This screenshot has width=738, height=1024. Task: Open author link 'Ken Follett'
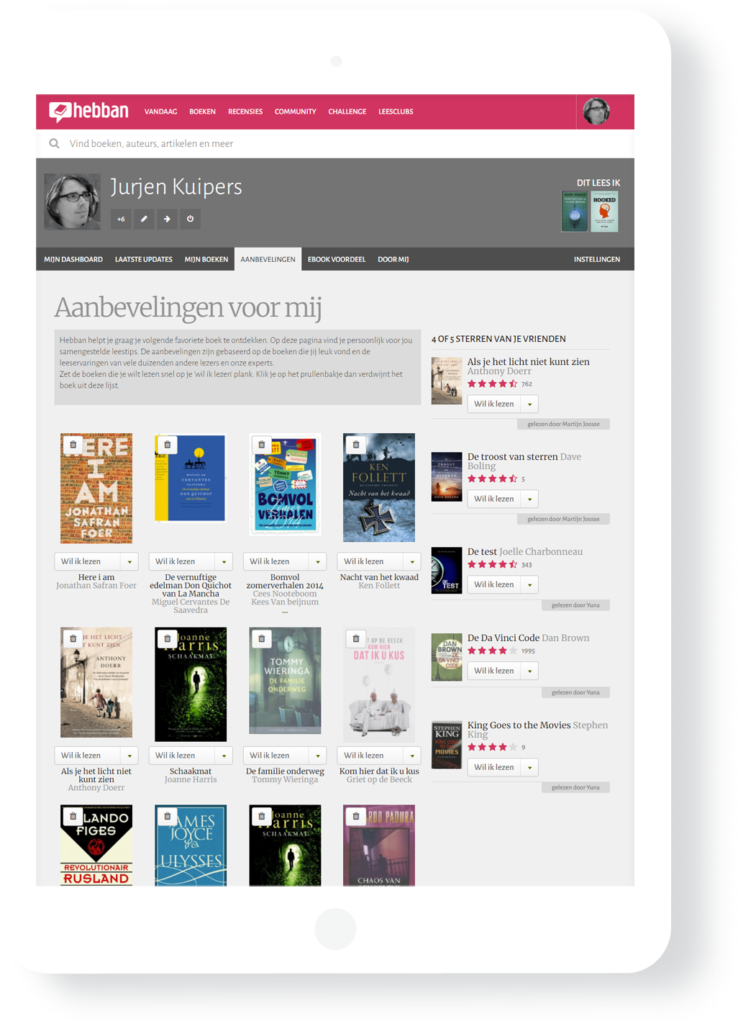point(379,586)
